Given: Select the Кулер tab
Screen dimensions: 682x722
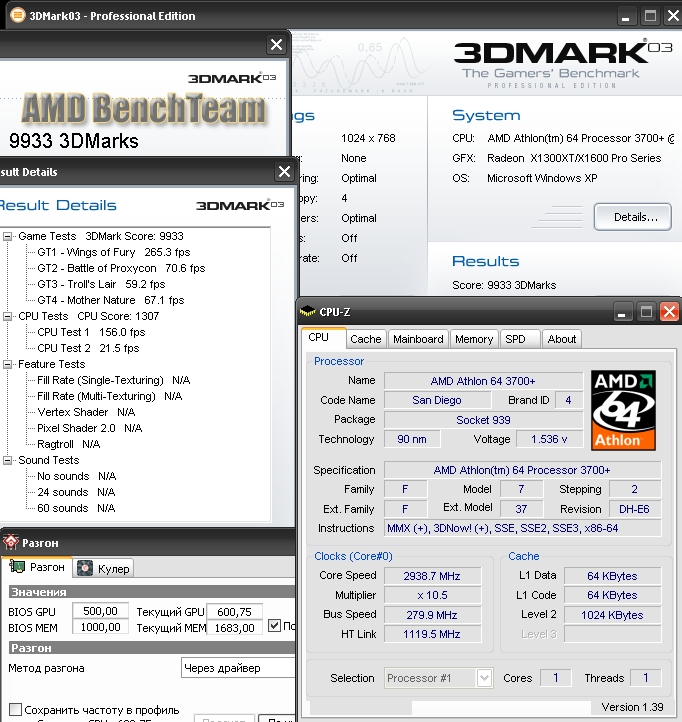Looking at the screenshot, I should (x=104, y=569).
